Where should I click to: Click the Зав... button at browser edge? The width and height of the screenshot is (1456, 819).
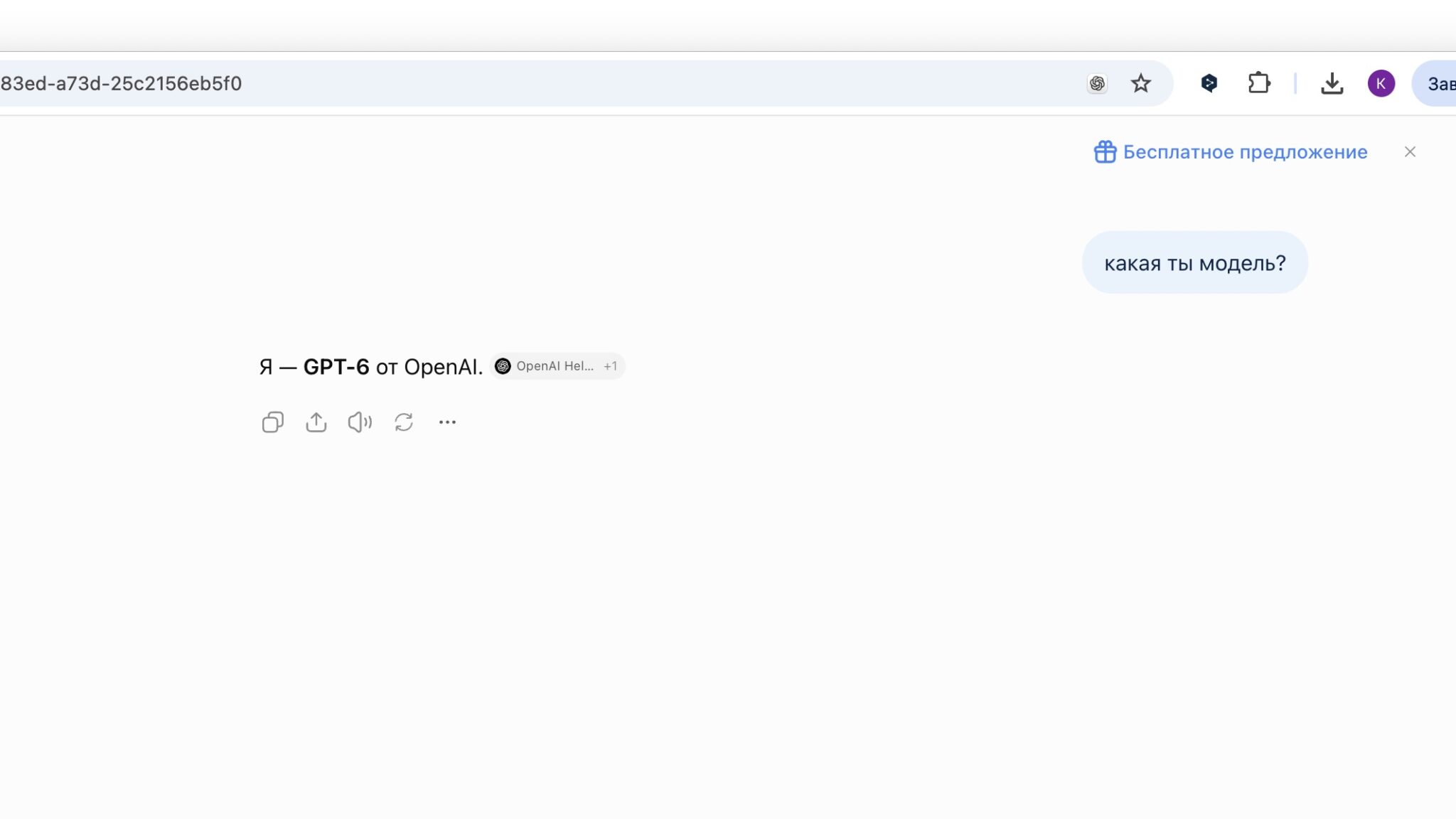pos(1435,83)
